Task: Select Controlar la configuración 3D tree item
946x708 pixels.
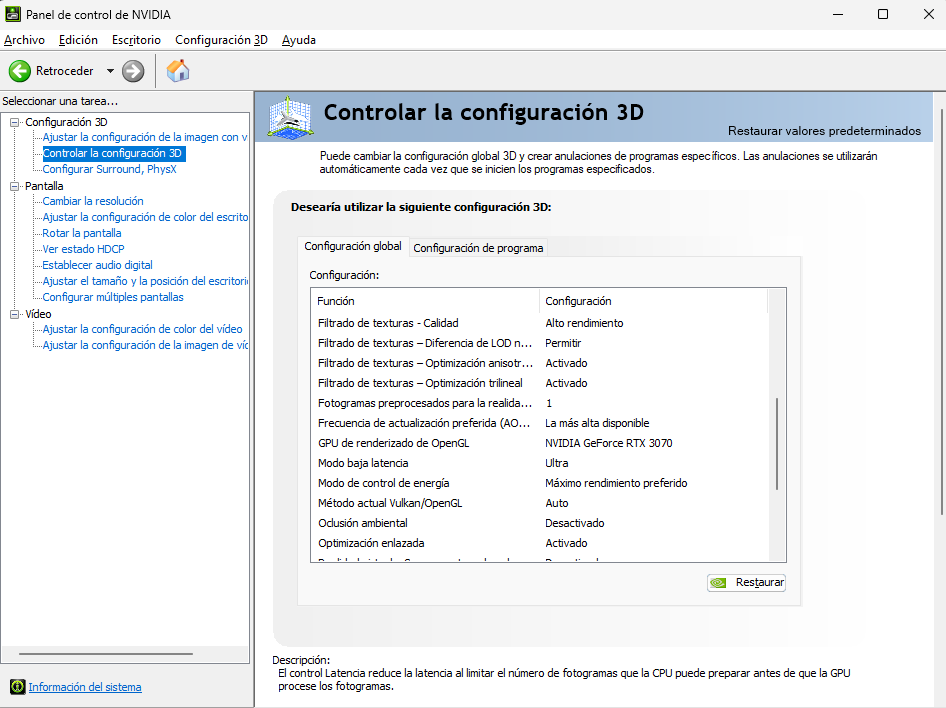Action: [x=112, y=153]
